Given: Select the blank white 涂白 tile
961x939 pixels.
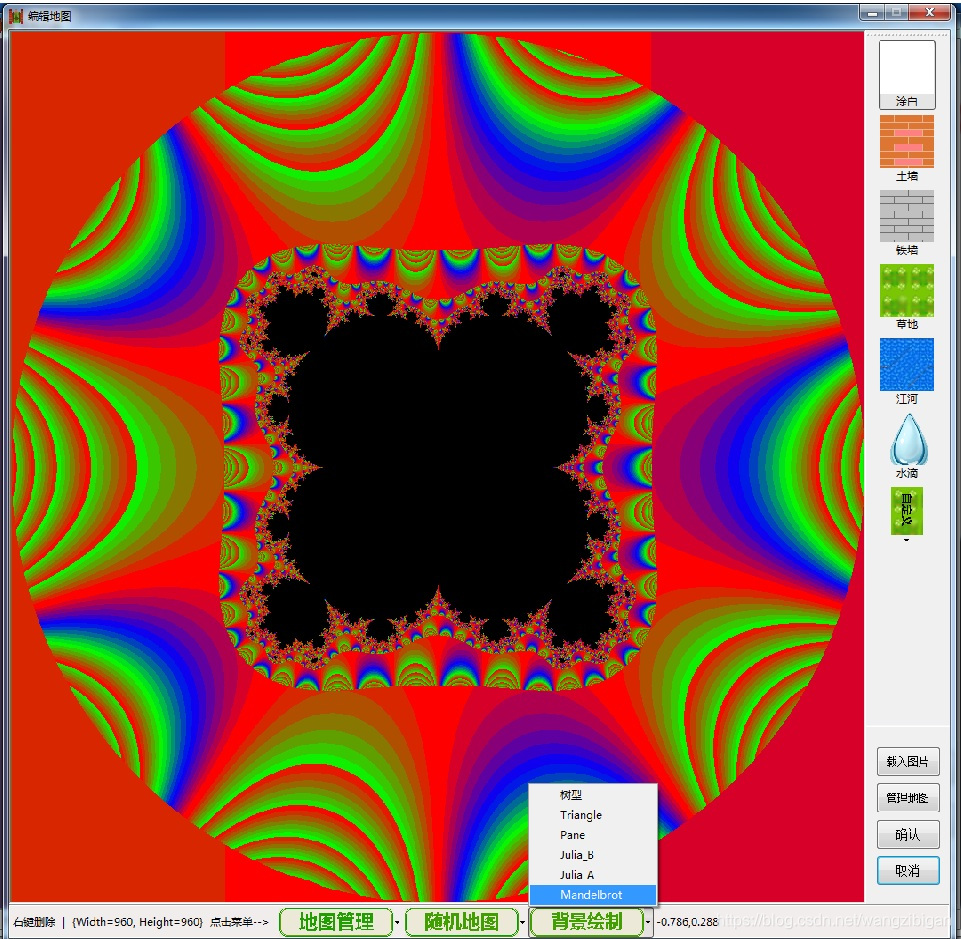Looking at the screenshot, I should point(907,74).
